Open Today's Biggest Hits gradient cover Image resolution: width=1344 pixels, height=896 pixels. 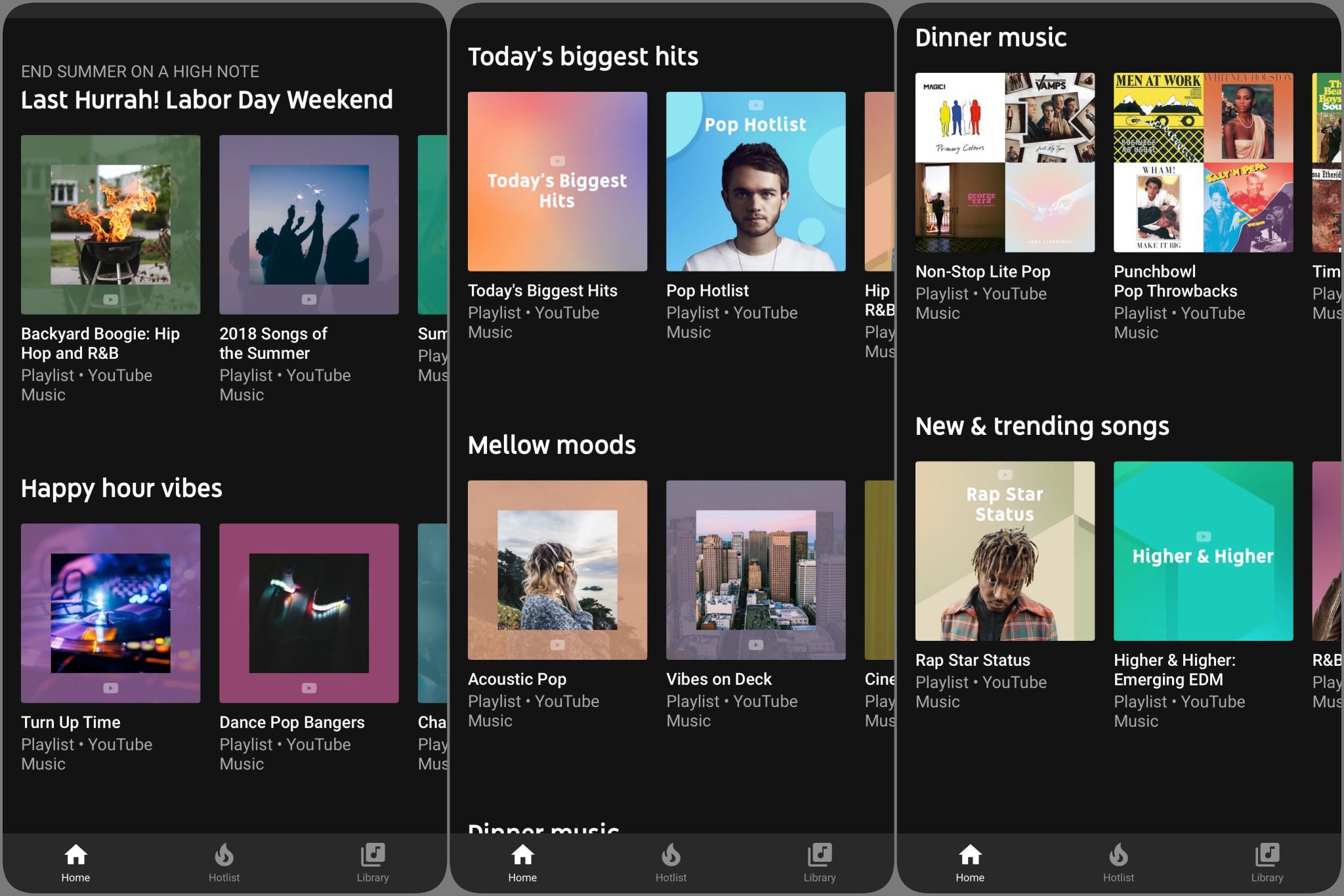click(558, 182)
